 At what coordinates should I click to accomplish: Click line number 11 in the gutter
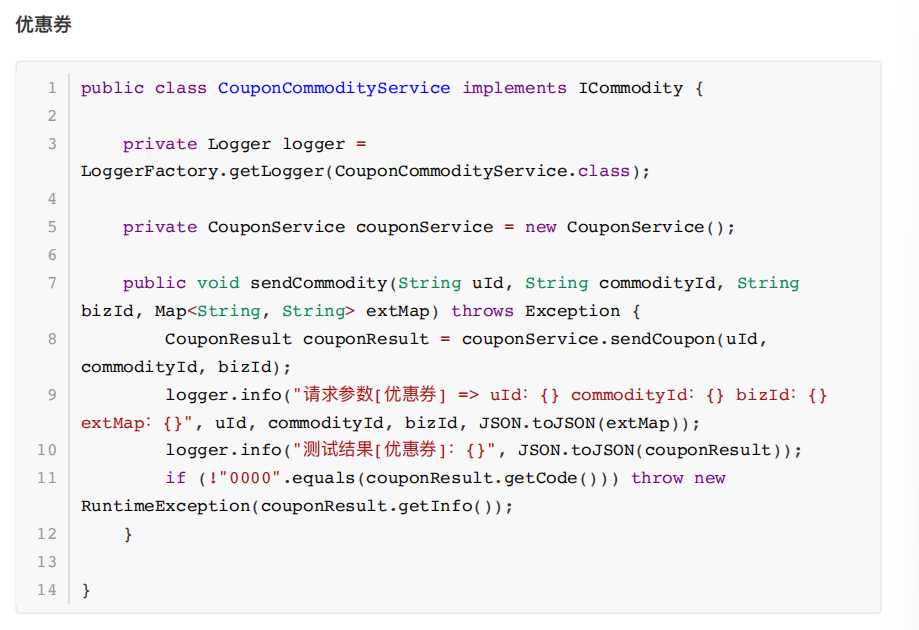[x=47, y=478]
